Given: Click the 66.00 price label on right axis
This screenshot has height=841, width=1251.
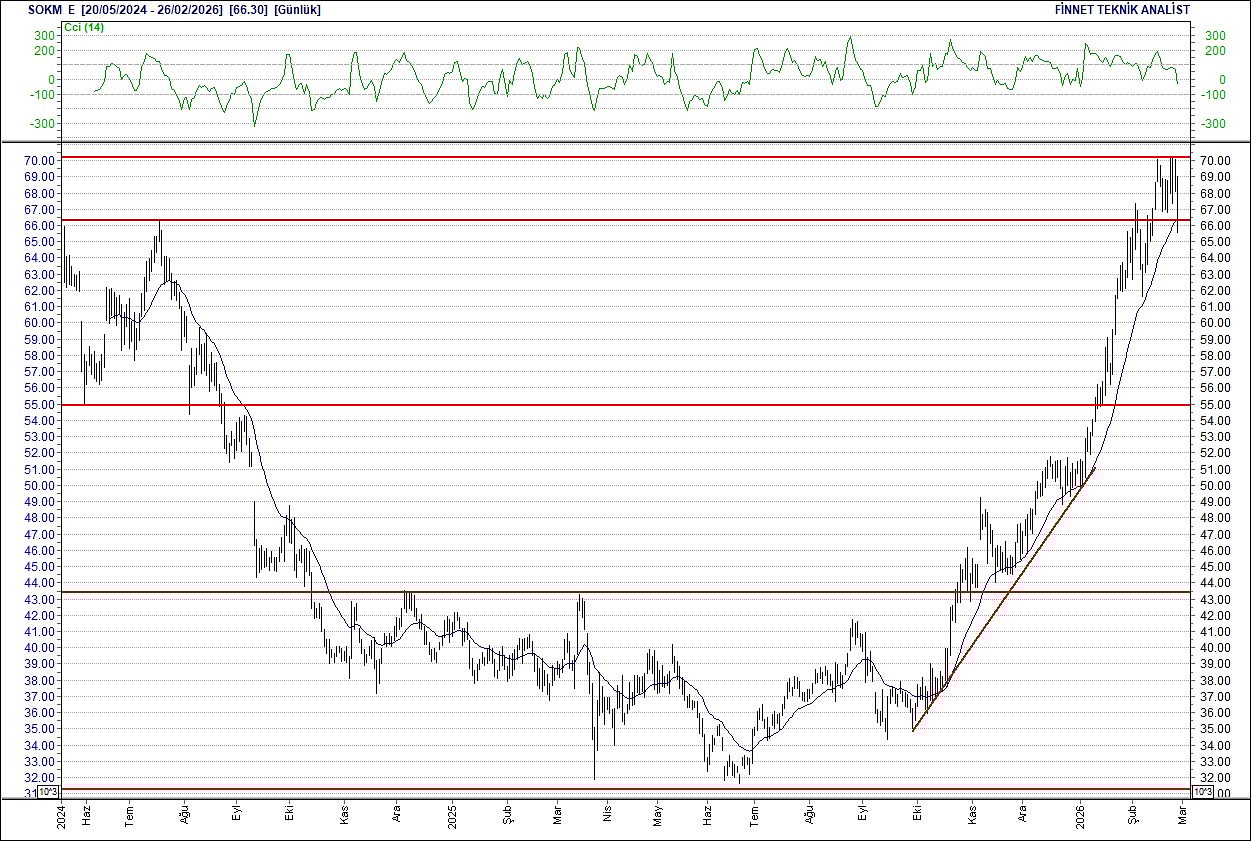Looking at the screenshot, I should 1215,225.
